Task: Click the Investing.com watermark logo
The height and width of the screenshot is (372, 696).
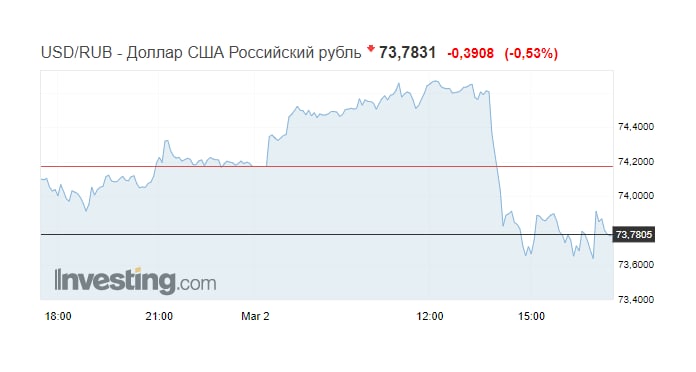Action: point(135,280)
